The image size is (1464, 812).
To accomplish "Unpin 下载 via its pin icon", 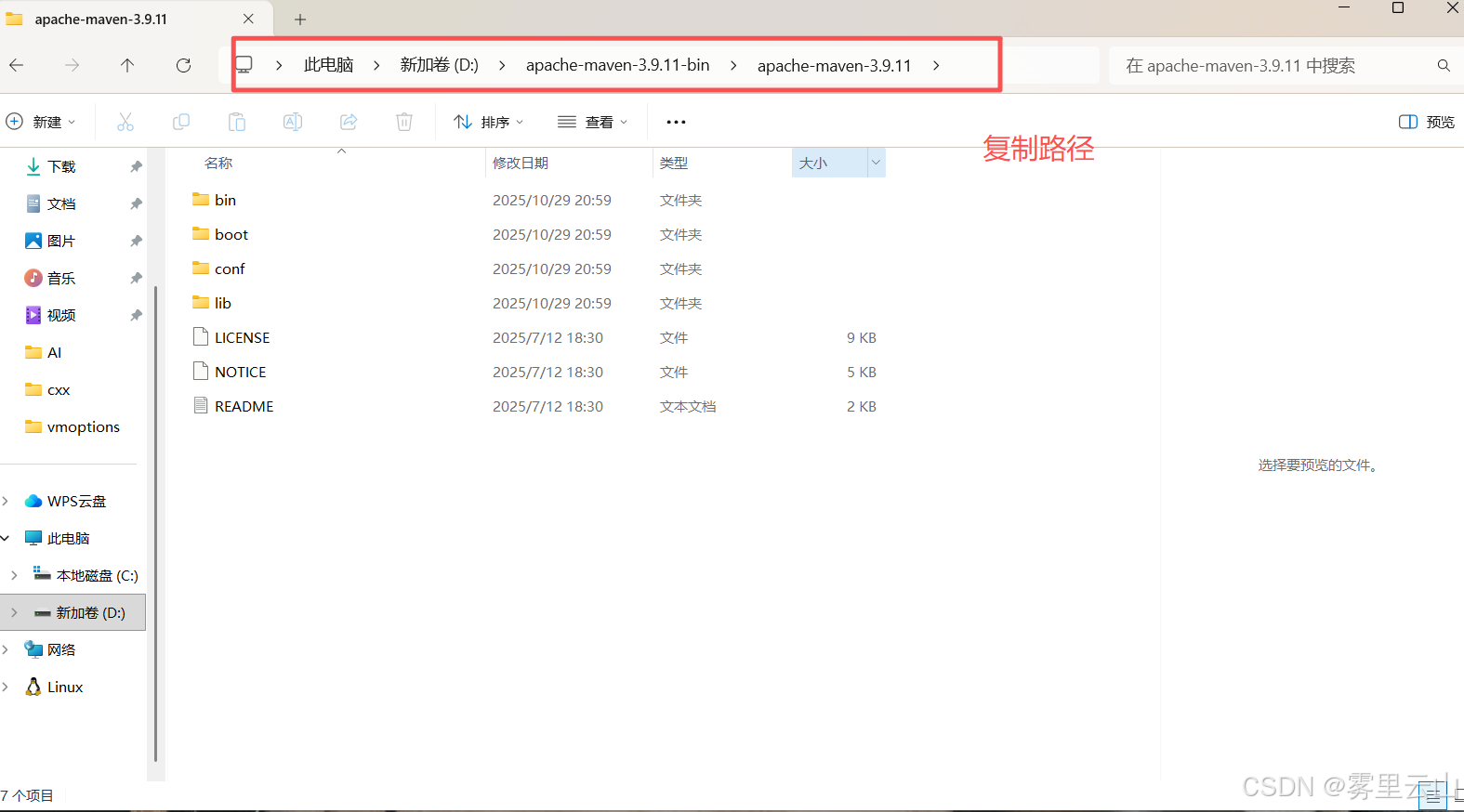I will tap(136, 166).
